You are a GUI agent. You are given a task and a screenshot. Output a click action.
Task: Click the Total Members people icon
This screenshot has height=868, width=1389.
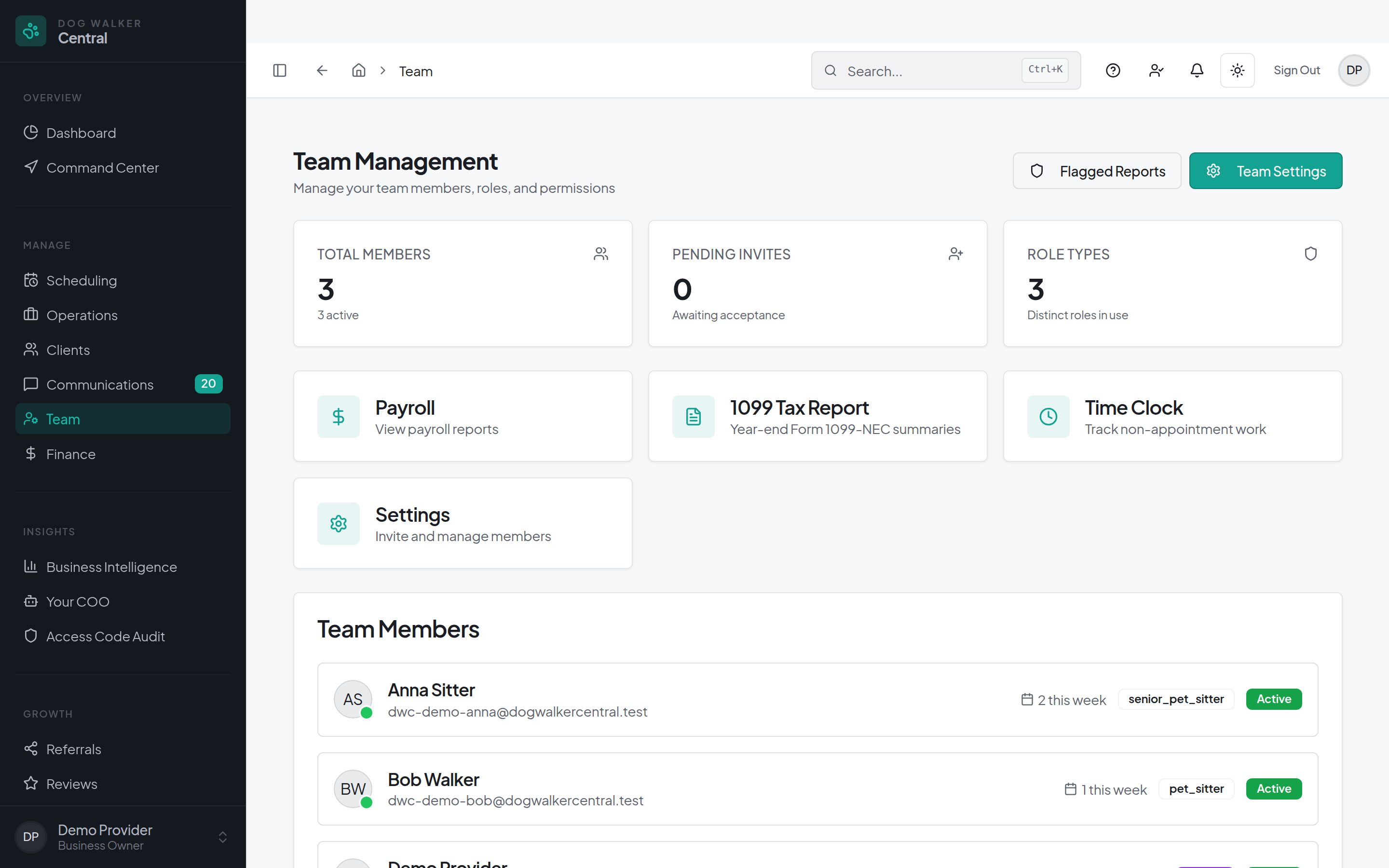601,254
